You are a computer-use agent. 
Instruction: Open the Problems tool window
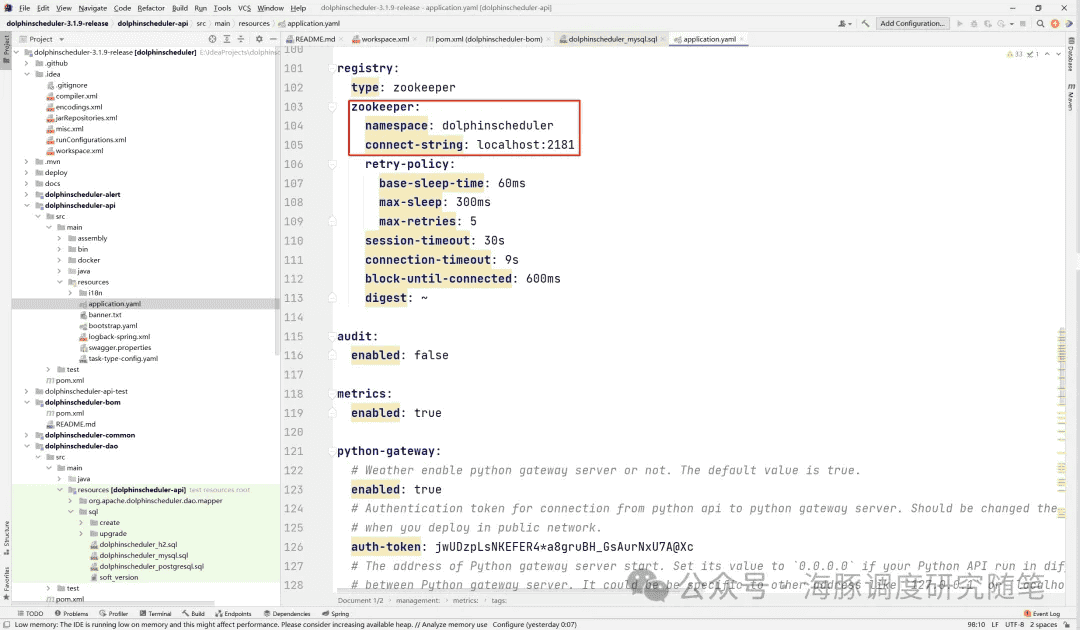[x=72, y=613]
